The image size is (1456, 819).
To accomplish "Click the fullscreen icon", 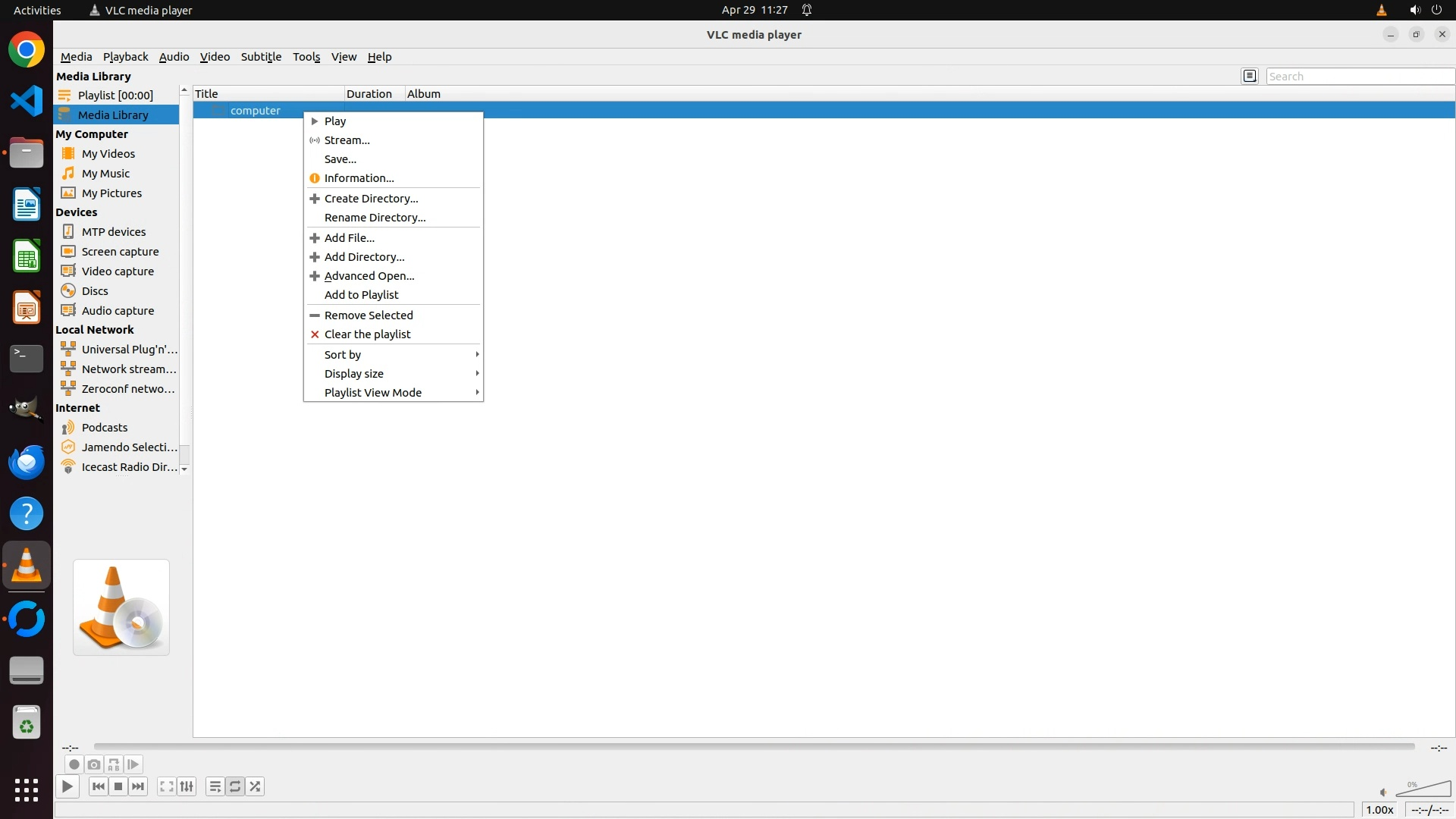I will [x=166, y=786].
